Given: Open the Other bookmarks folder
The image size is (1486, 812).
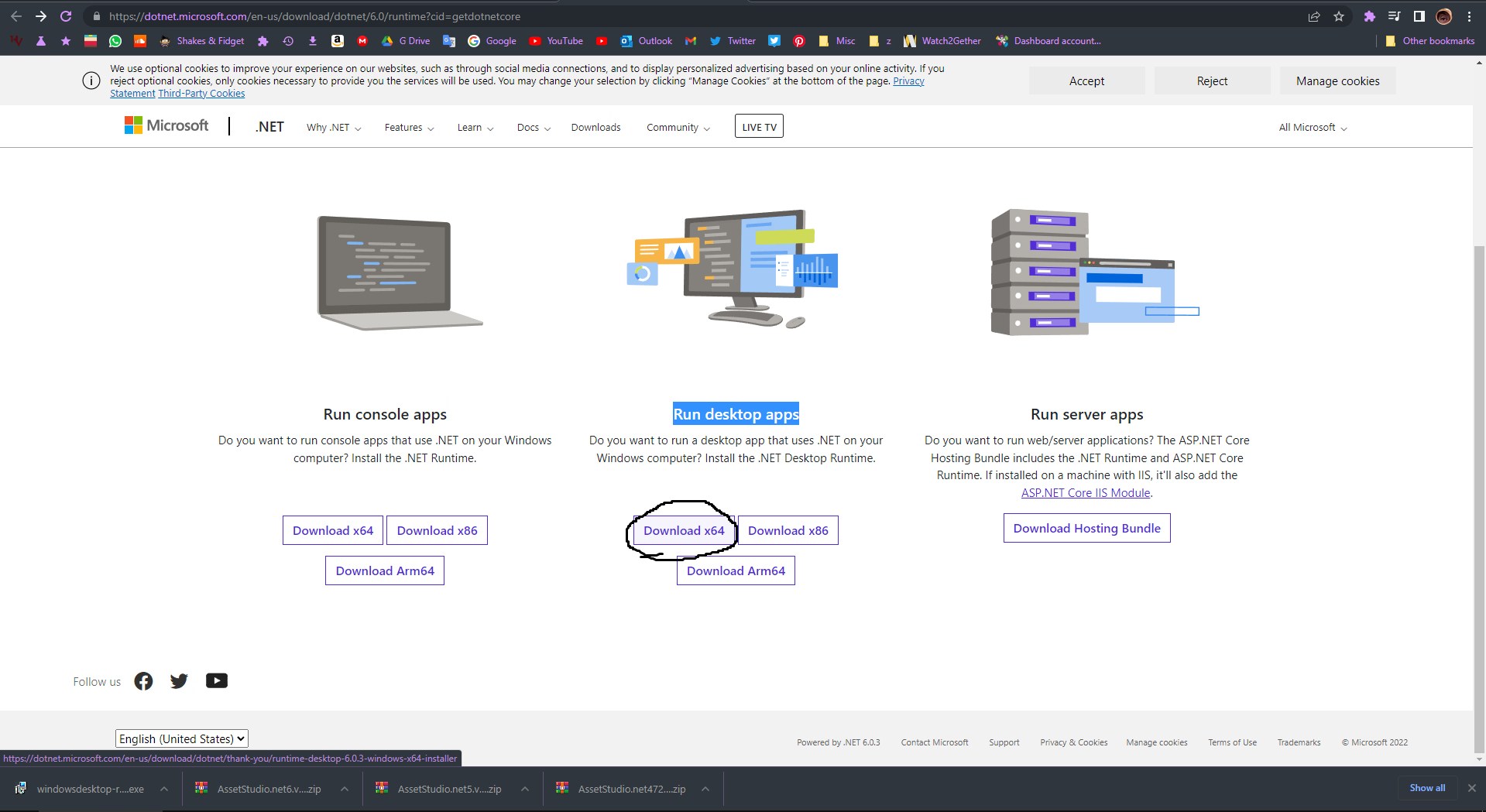Looking at the screenshot, I should click(1429, 41).
